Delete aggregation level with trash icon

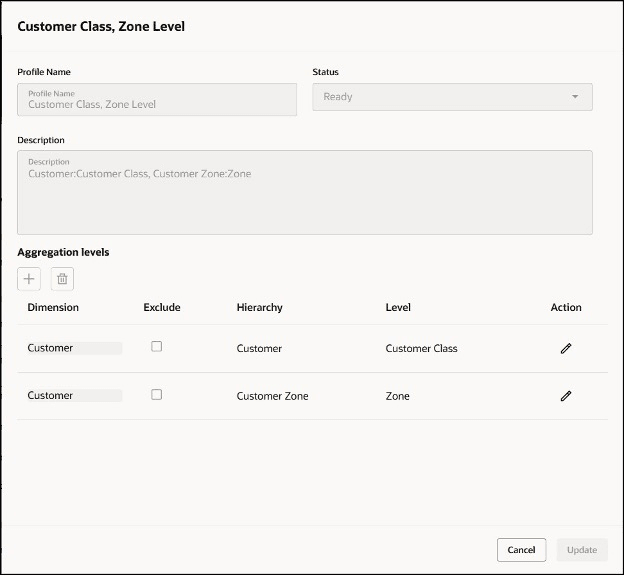(x=62, y=279)
